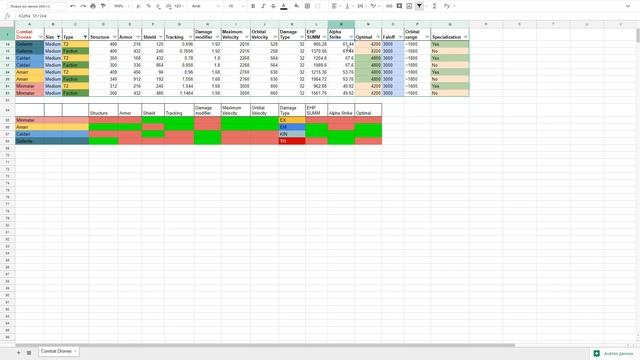Select the cell with value 1989.6
Viewport: 640px width, 360px height.
316,65
